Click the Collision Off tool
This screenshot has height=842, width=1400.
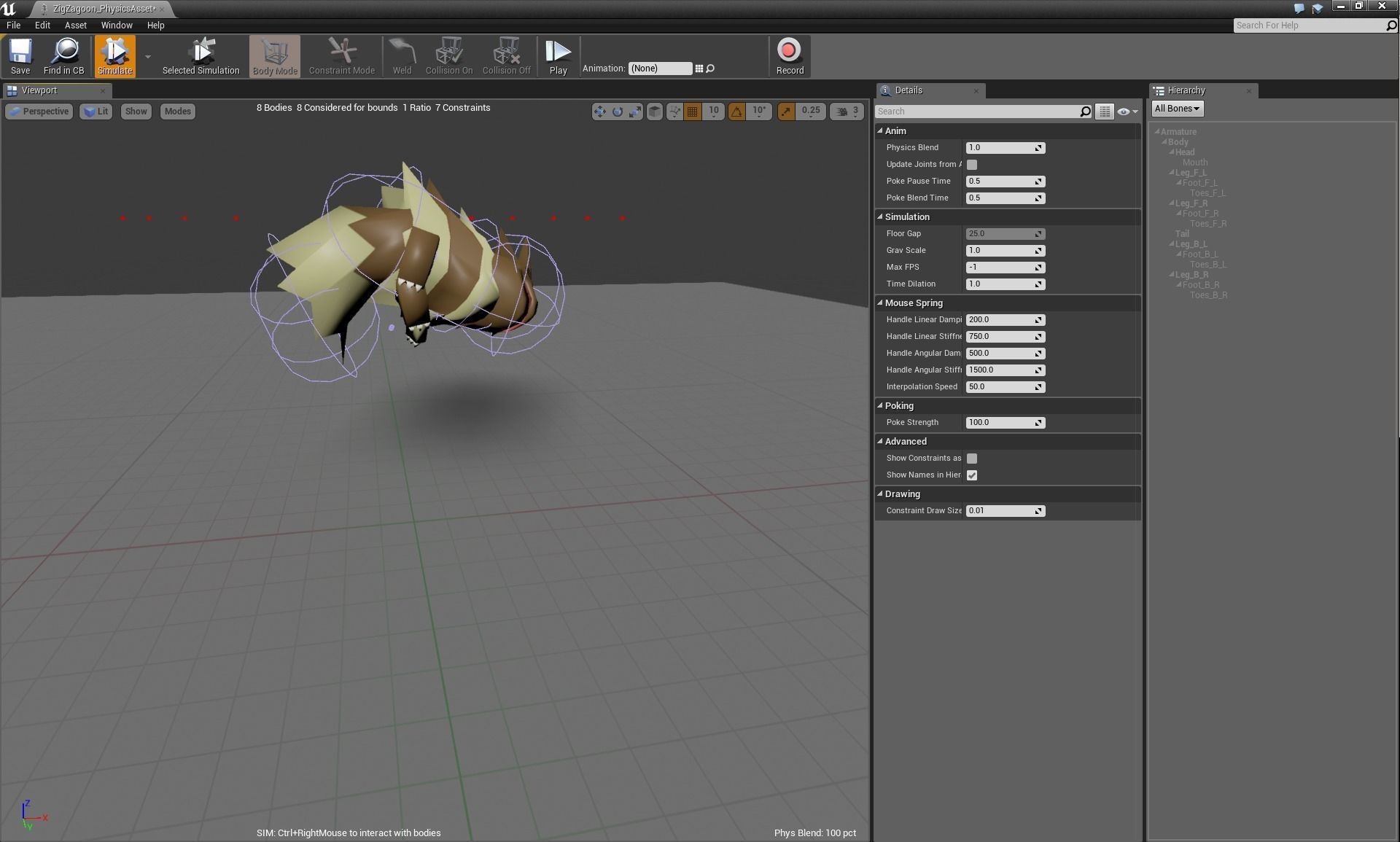(506, 56)
